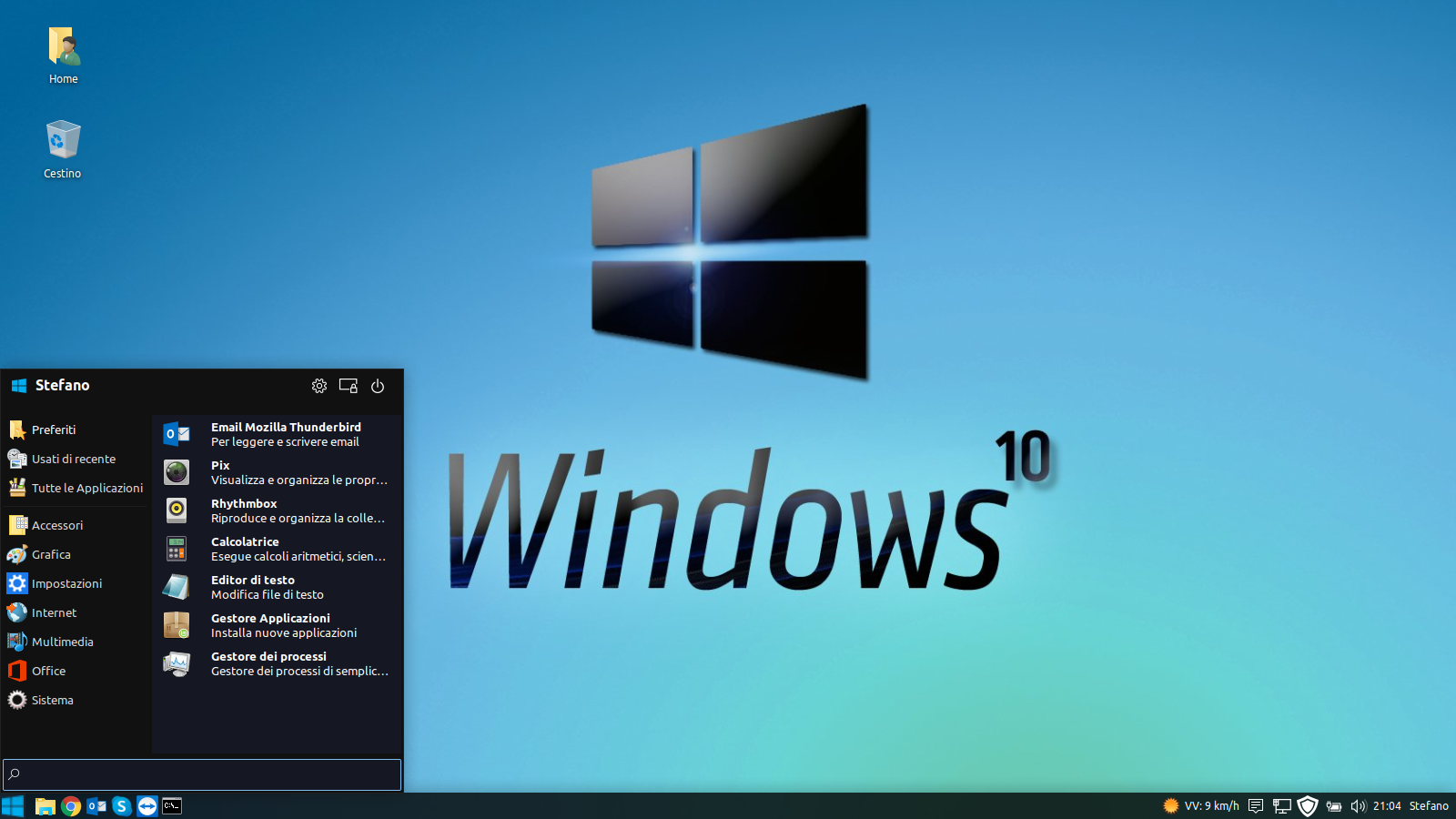This screenshot has height=819, width=1456.
Task: Open the 21:04 clock calendar
Action: tap(1387, 806)
